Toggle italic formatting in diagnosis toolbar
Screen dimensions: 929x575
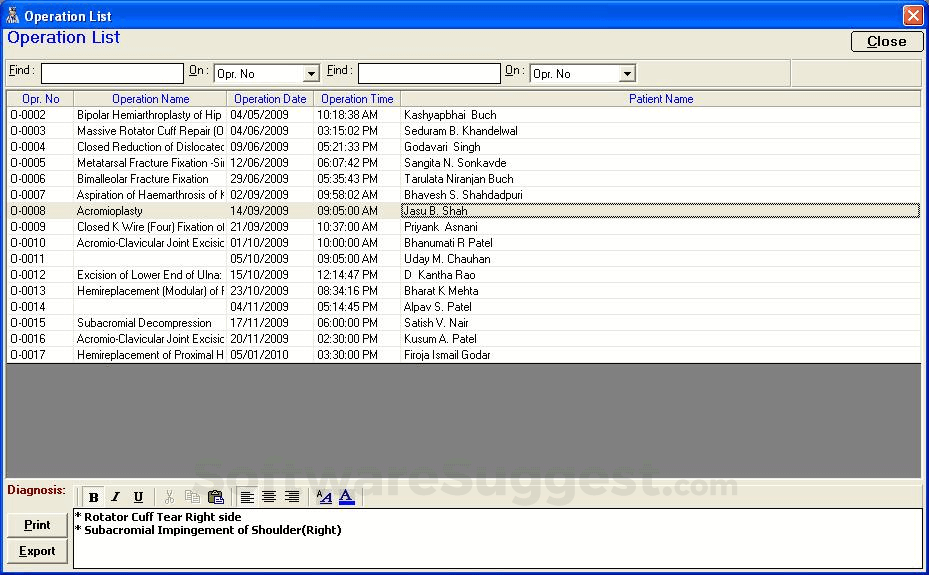click(x=115, y=497)
